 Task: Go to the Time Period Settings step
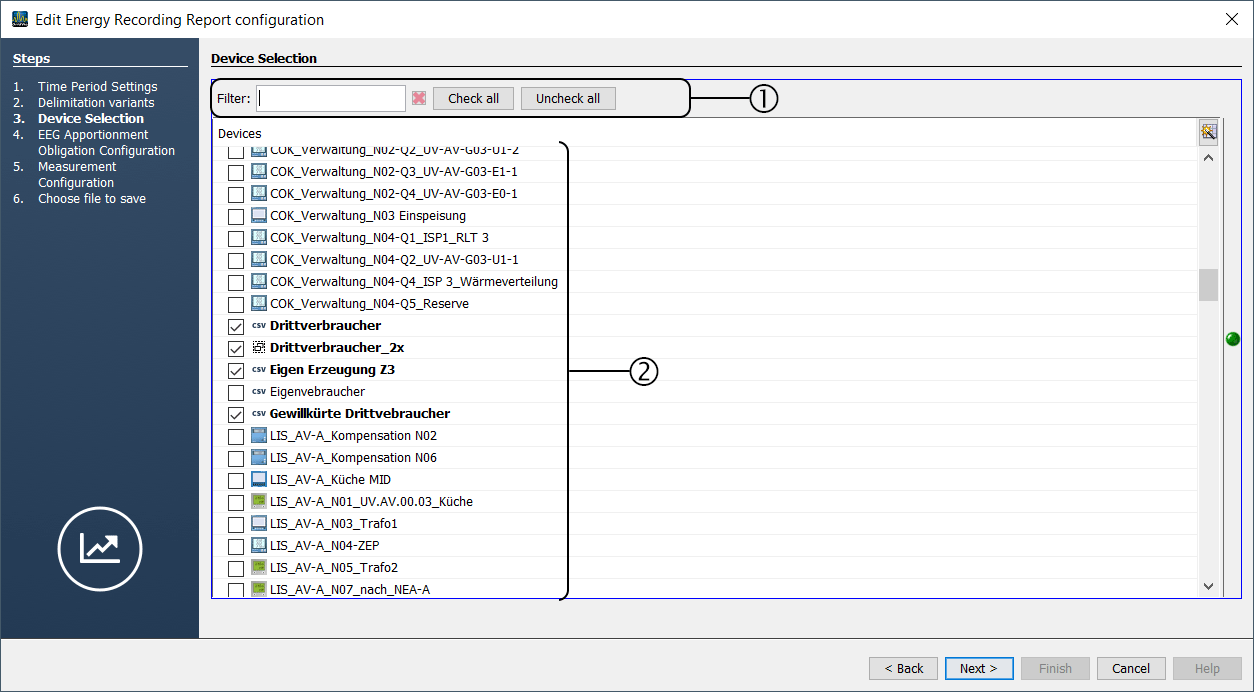click(x=97, y=87)
